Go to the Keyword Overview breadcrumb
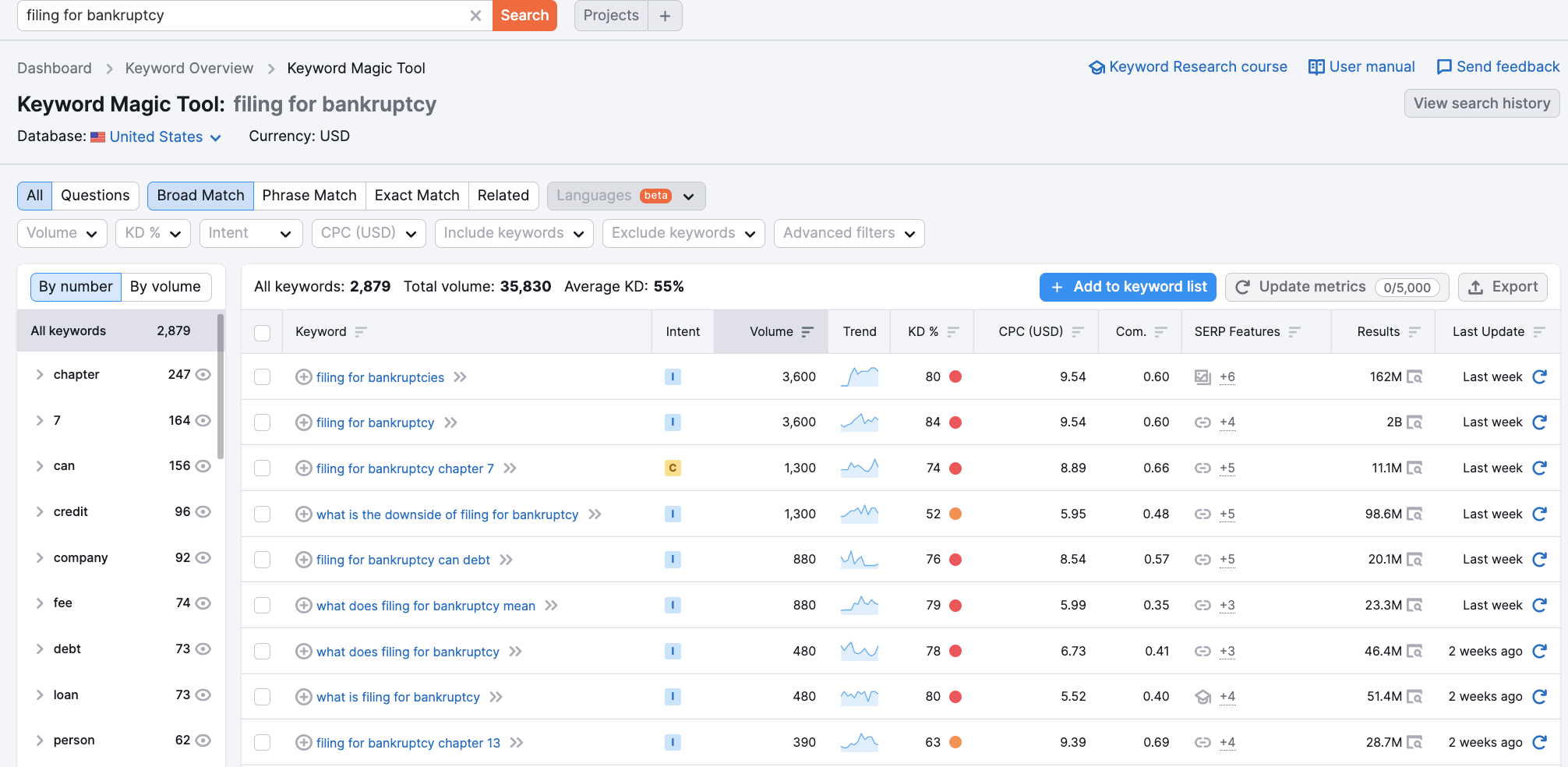Image resolution: width=1568 pixels, height=767 pixels. [189, 69]
